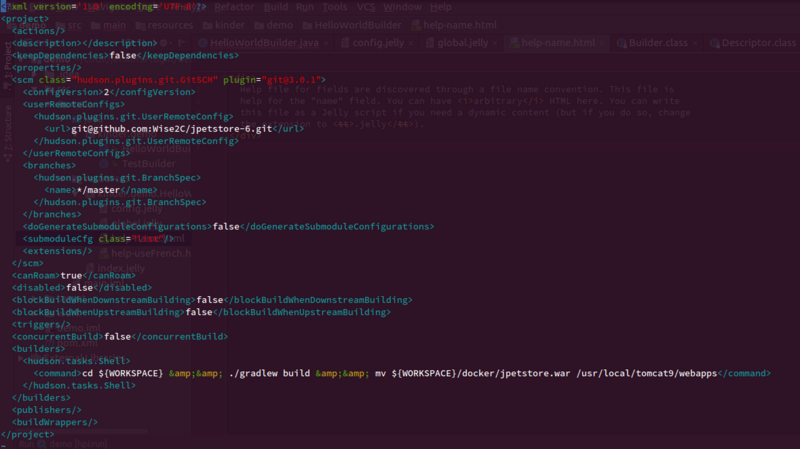
Task: Switch to Descriptor.class editor tab
Action: [x=759, y=43]
